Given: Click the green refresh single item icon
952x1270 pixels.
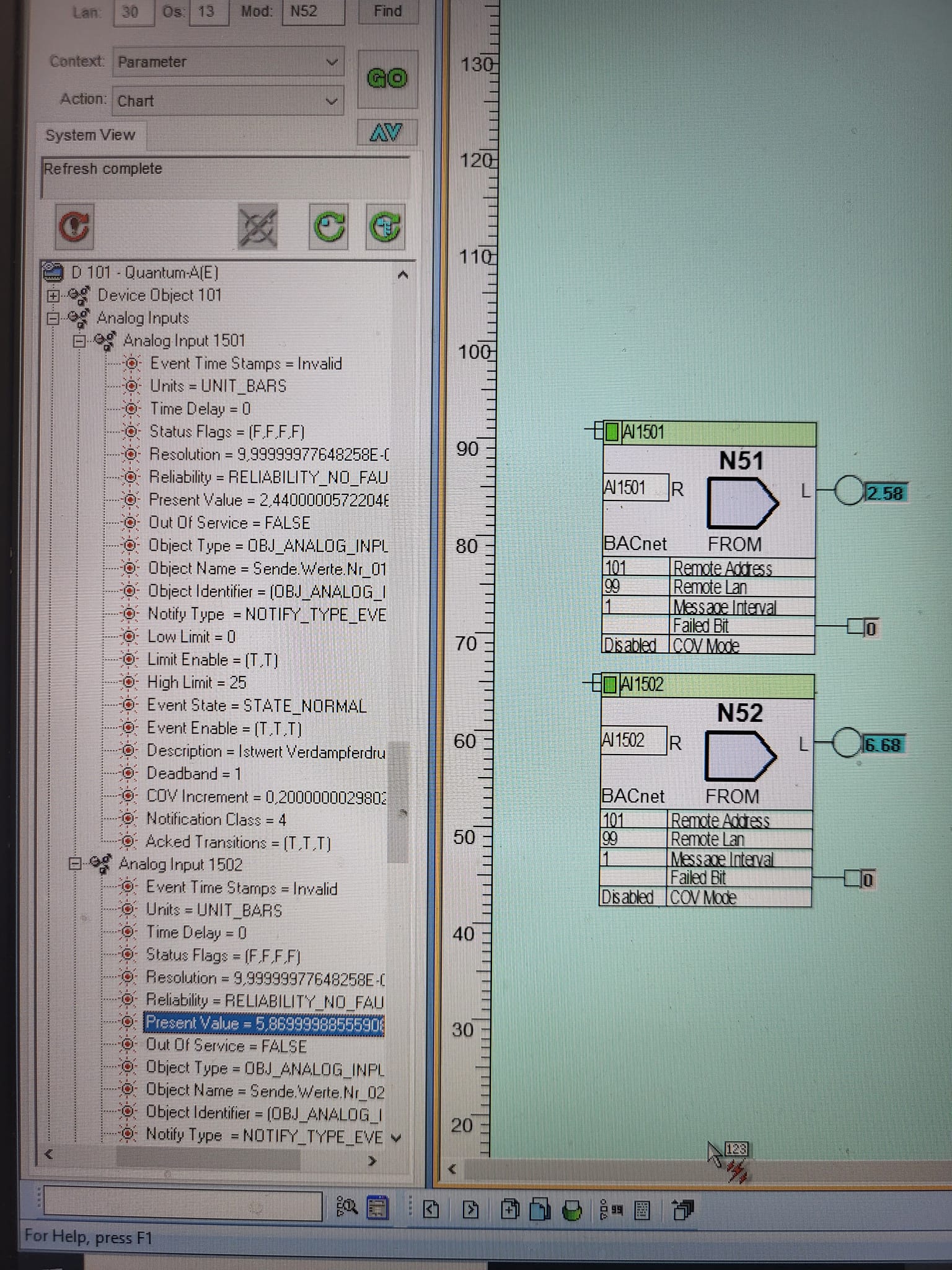Looking at the screenshot, I should [328, 226].
